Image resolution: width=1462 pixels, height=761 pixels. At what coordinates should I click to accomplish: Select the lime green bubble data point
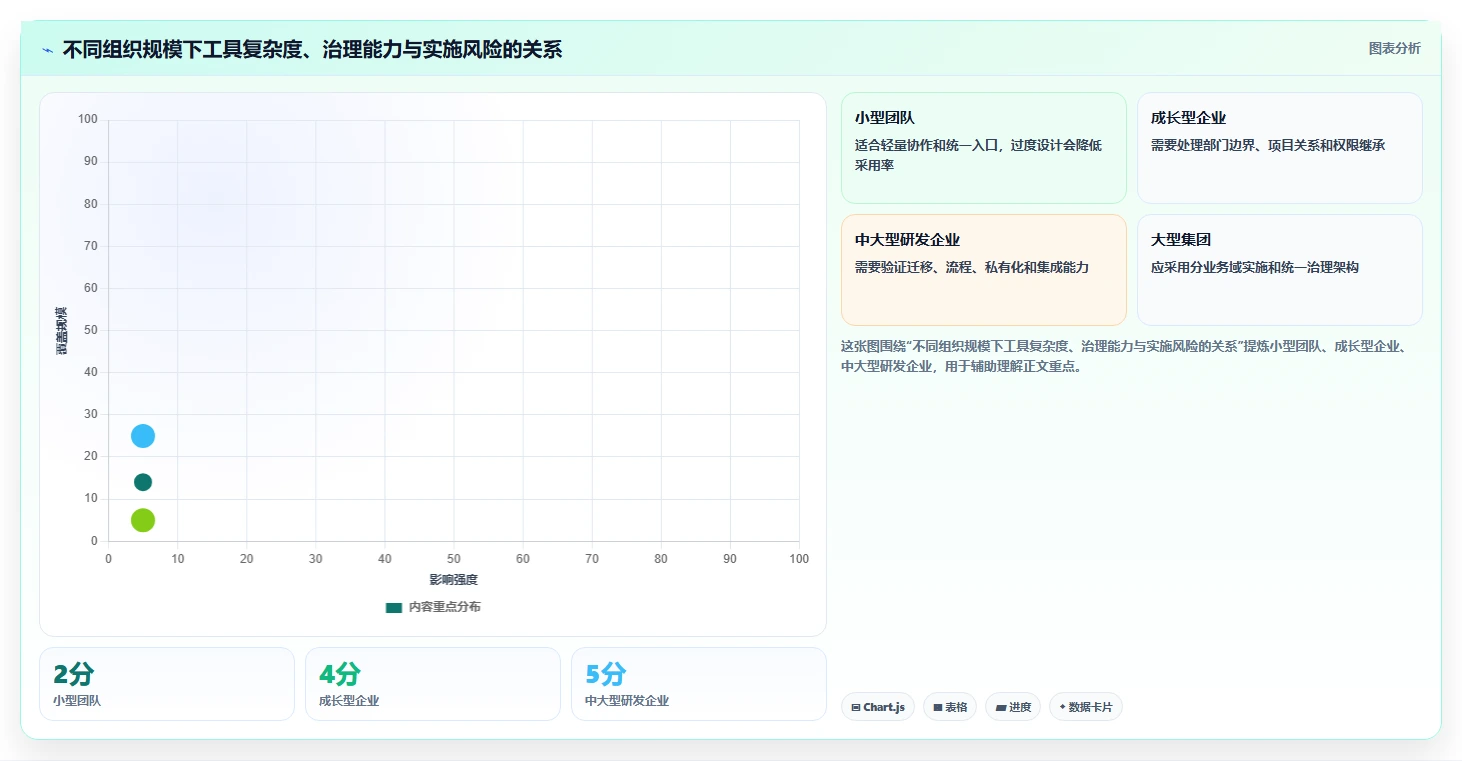click(x=143, y=520)
